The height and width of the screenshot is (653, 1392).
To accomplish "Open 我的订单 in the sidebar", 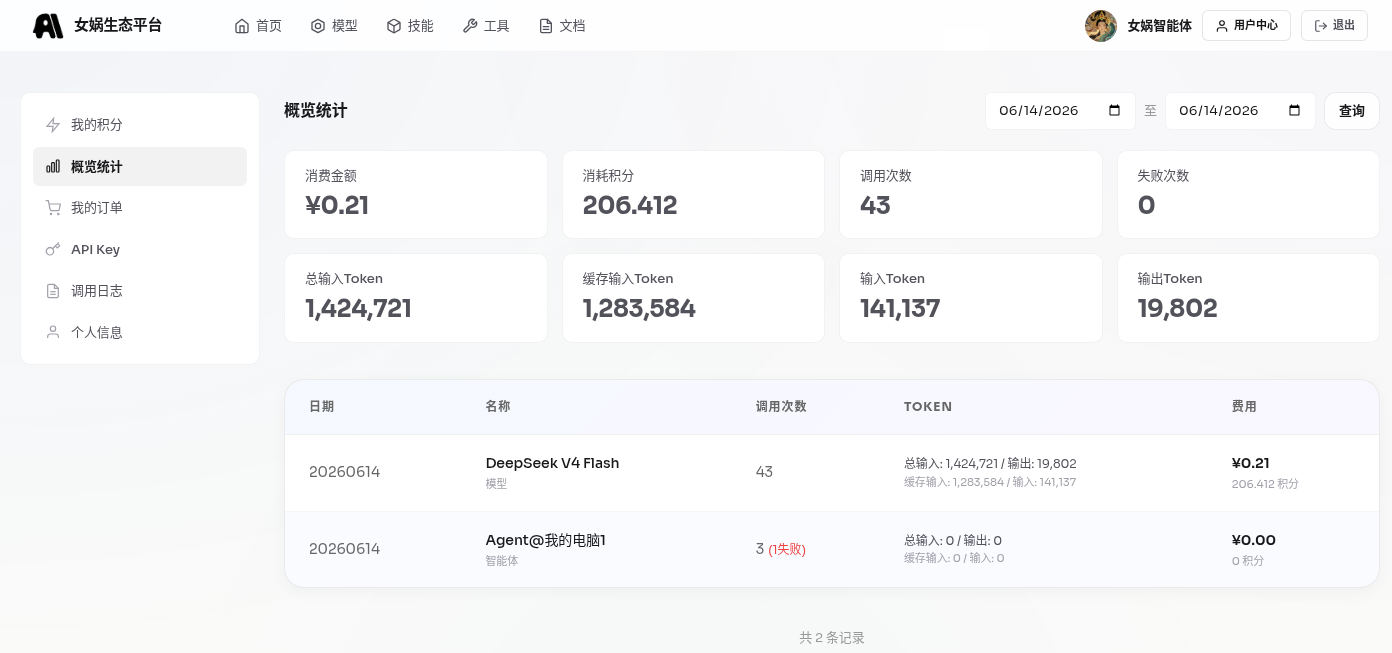I will coord(140,208).
